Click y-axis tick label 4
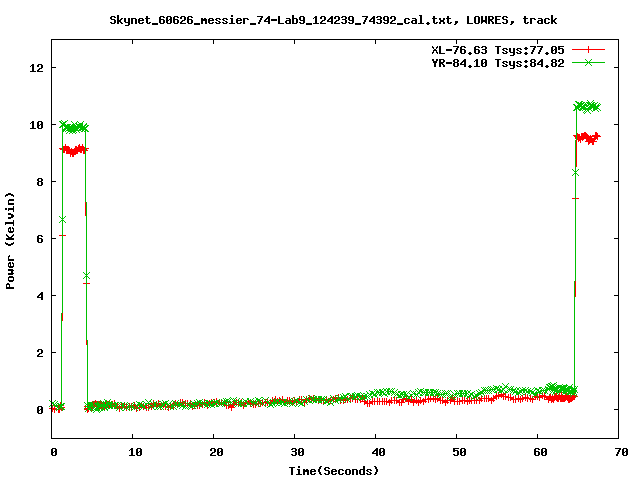This screenshot has height=480, width=640. (40, 296)
